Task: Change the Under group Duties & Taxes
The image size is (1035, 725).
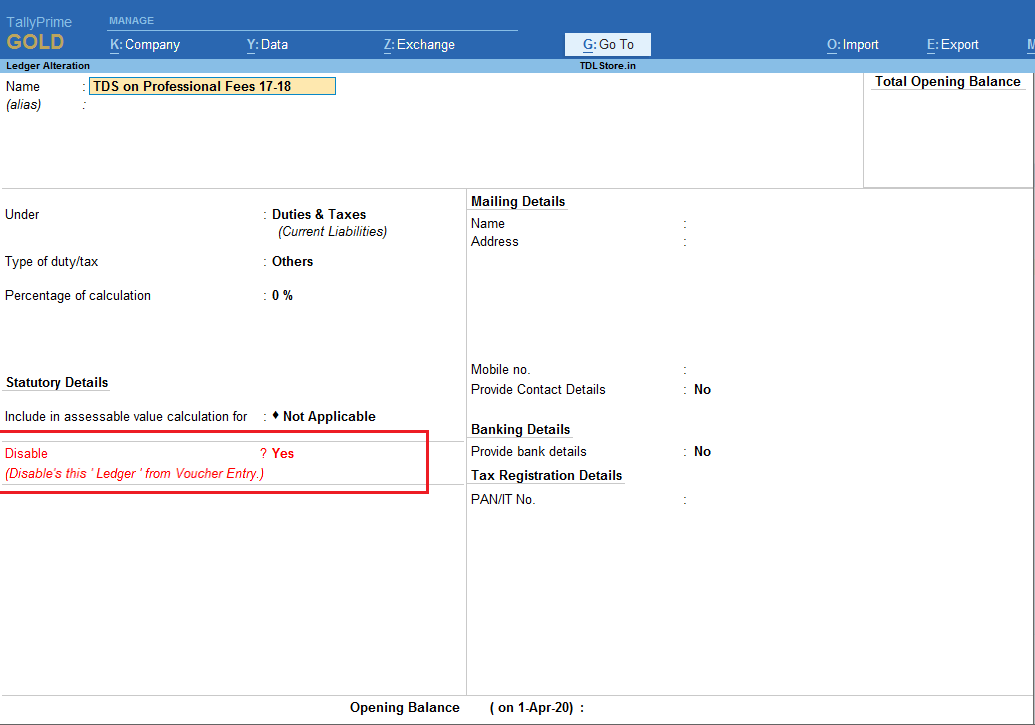Action: coord(319,214)
